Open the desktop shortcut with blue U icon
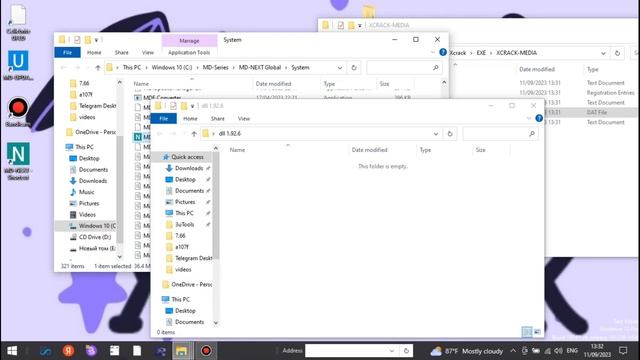This screenshot has height=360, width=640. (18, 61)
